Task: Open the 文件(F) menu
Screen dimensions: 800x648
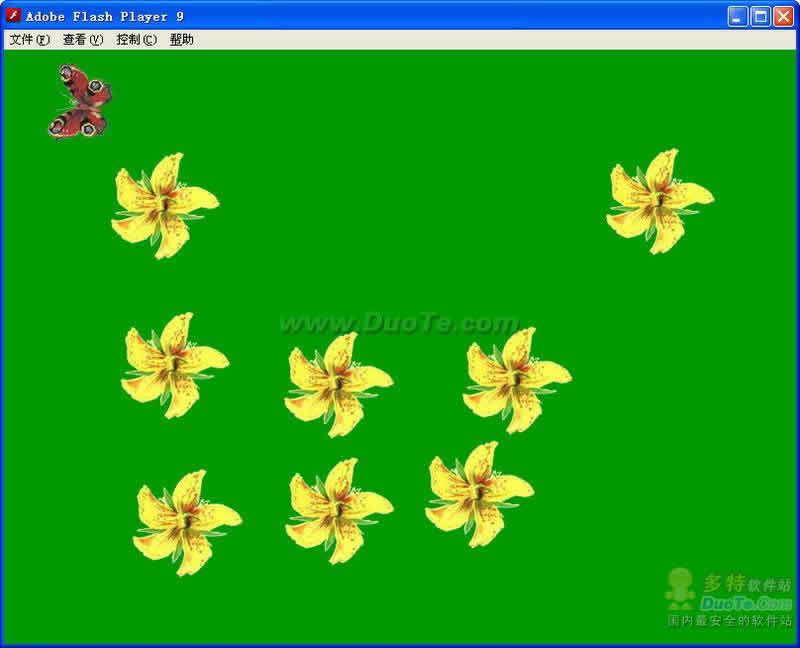Action: tap(30, 39)
